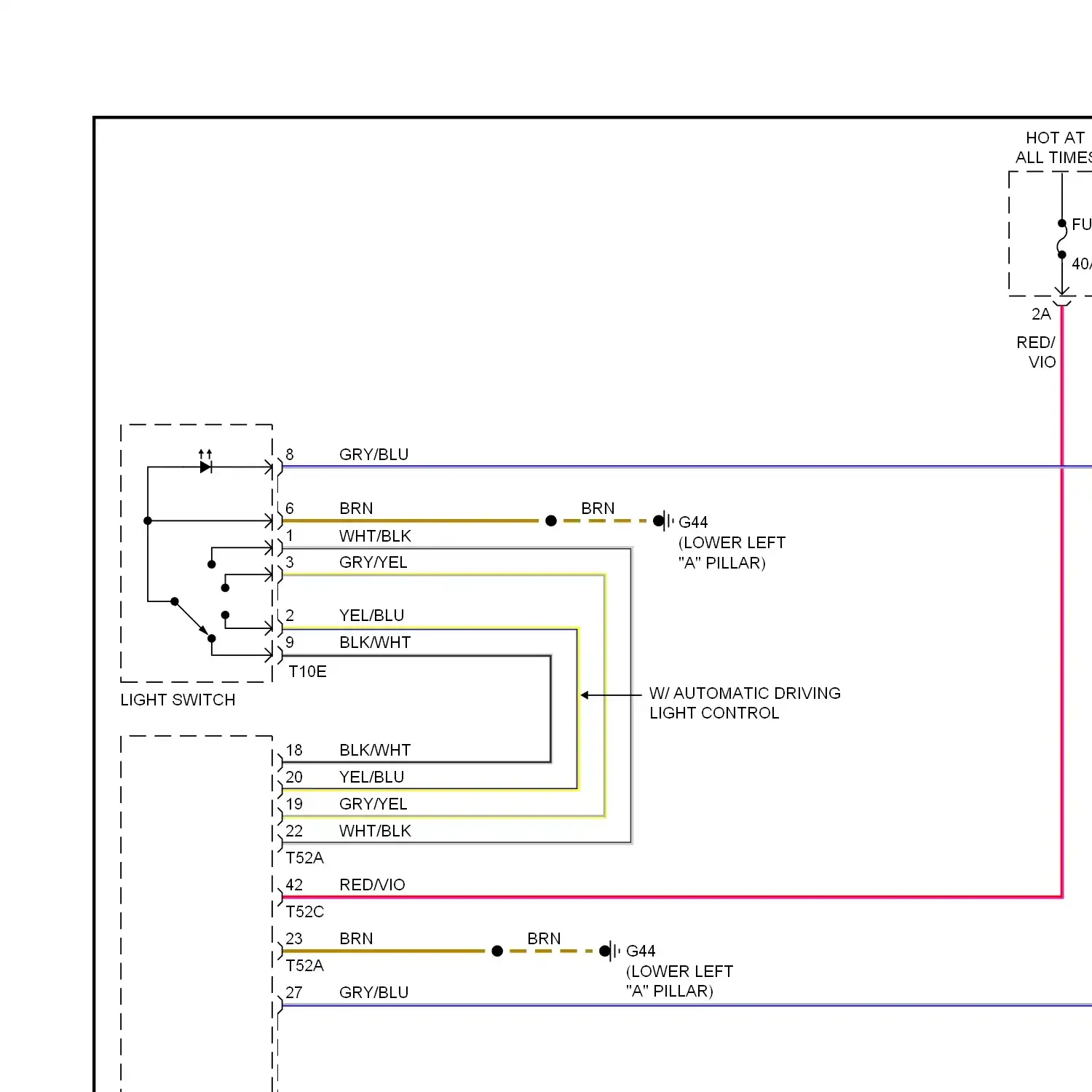Click the dashed BRN label near upper G44
This screenshot has width=1092, height=1092.
pyautogui.click(x=598, y=508)
